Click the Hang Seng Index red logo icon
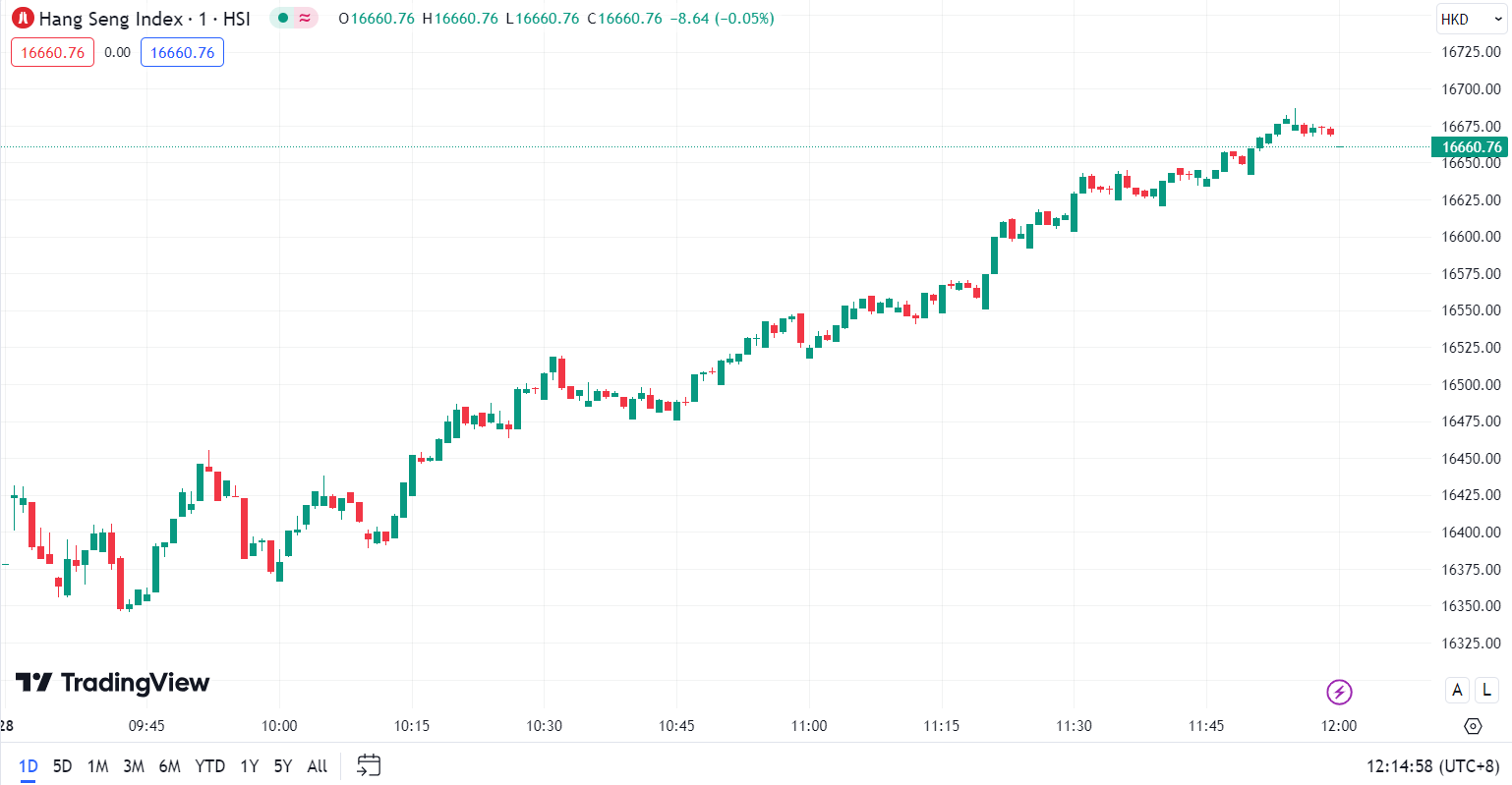Viewport: 1512px width, 785px height. point(23,19)
